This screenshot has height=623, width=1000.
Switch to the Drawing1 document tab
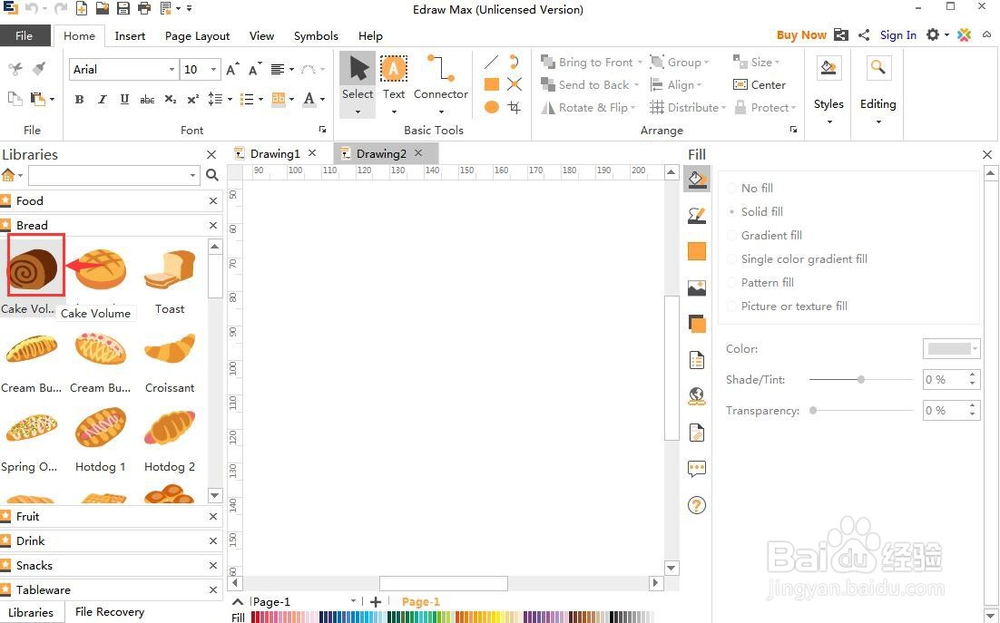point(275,154)
